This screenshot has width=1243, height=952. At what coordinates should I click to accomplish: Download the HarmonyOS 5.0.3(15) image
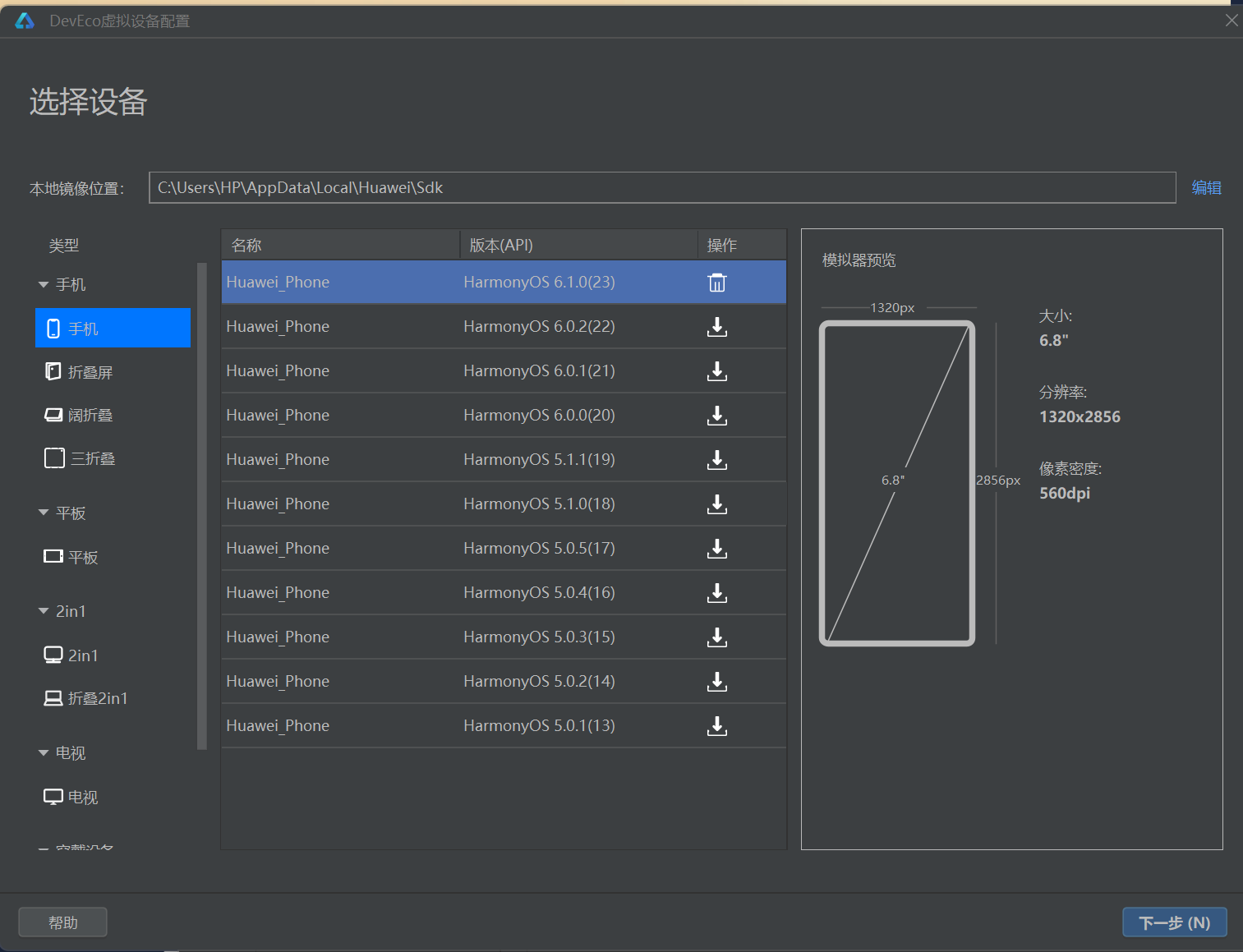tap(717, 637)
